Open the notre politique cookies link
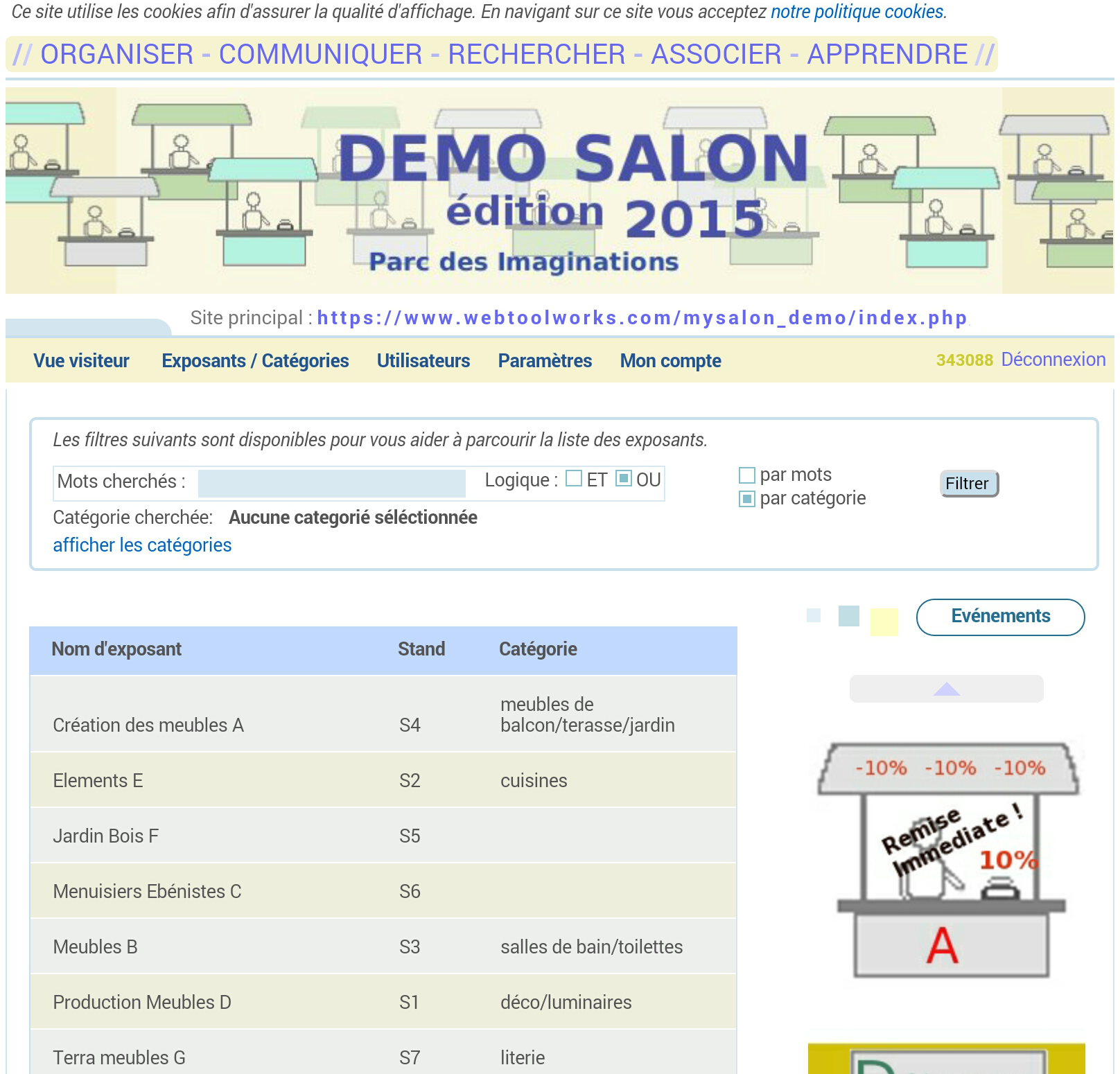1120x1074 pixels. coord(857,12)
